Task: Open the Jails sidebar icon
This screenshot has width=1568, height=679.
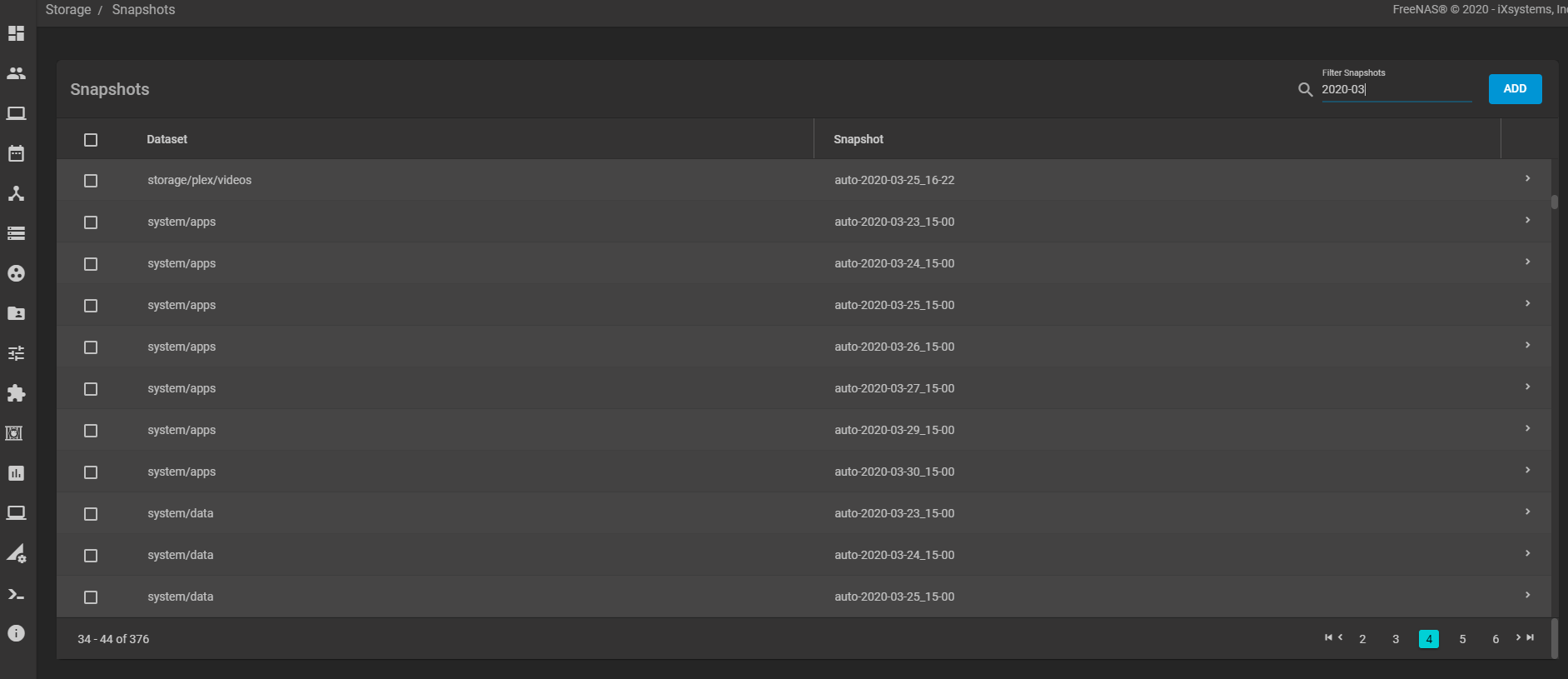Action: click(x=14, y=433)
